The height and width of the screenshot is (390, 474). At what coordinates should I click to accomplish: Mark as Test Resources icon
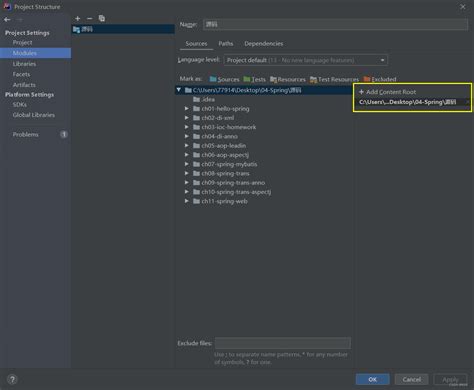click(313, 79)
